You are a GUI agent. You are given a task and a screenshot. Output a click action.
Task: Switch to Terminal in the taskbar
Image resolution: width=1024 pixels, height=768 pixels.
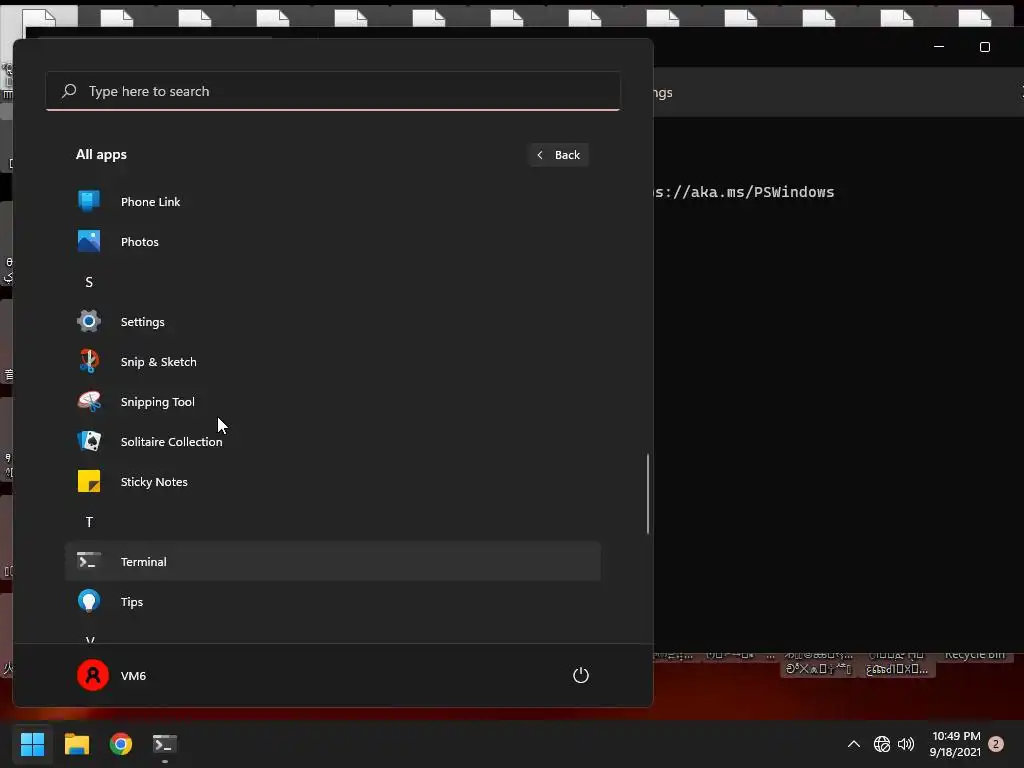pos(165,744)
